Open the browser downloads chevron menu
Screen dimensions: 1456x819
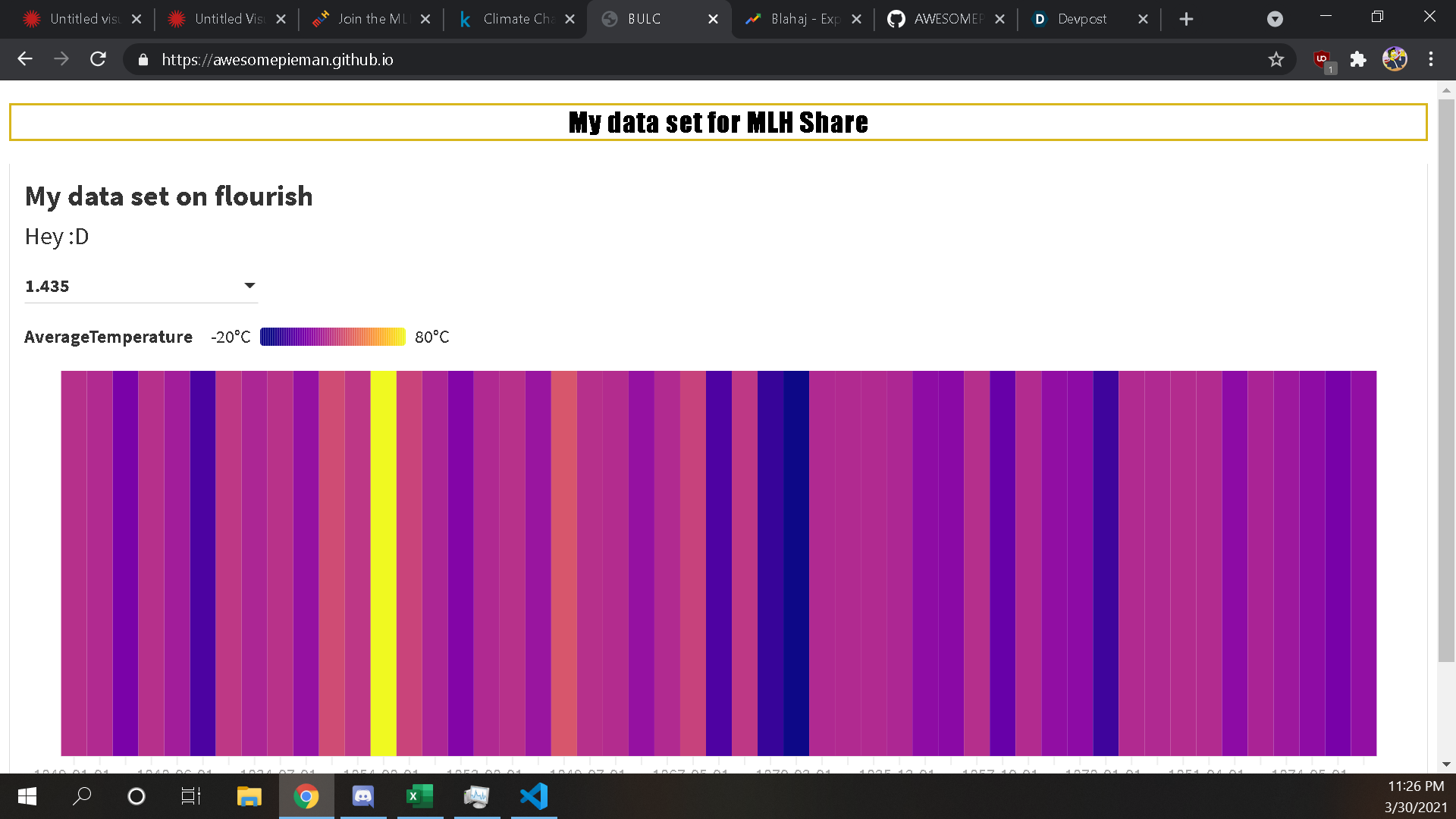[1274, 19]
